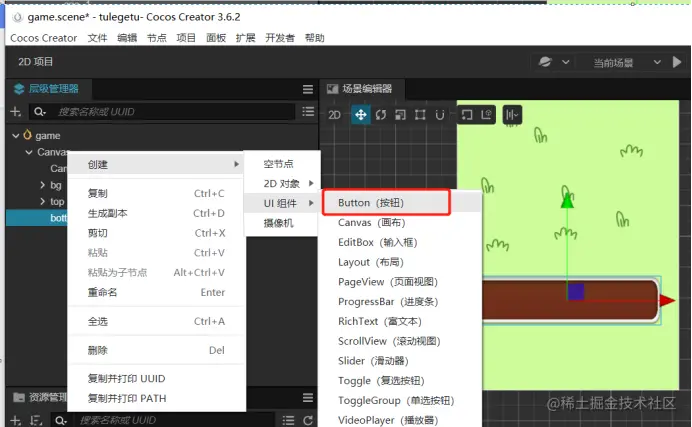
Task: Switch to 场景编辑器 tab
Action: (360, 89)
